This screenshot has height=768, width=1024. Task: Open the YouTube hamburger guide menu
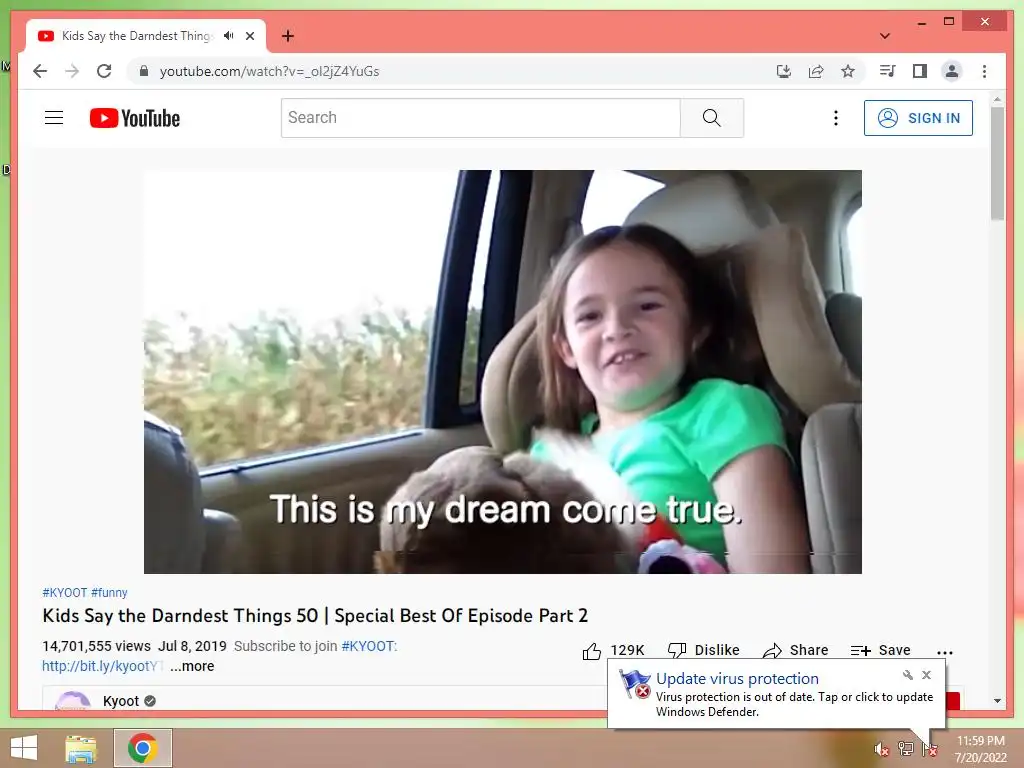pyautogui.click(x=54, y=118)
